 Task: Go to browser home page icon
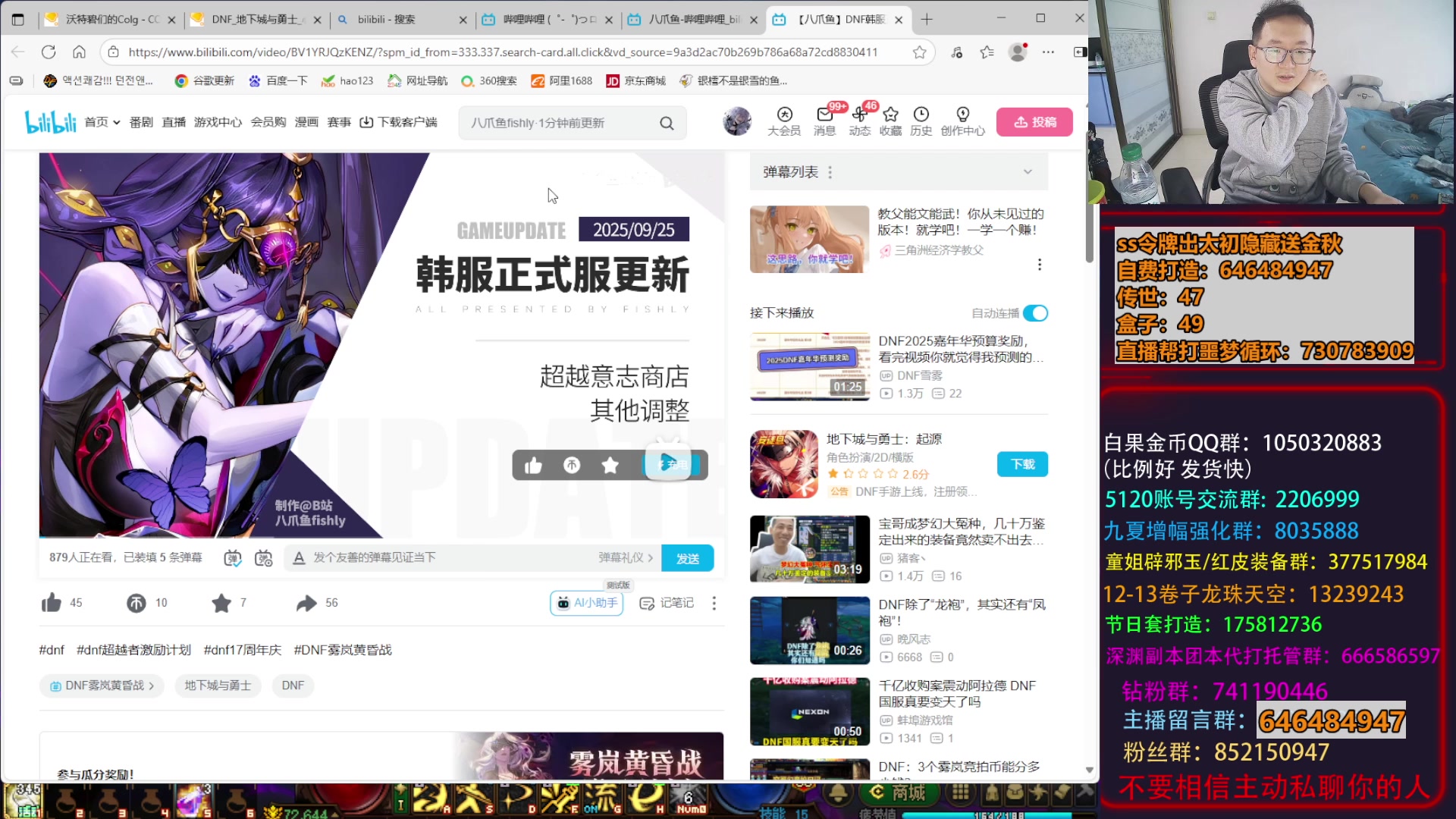pos(79,52)
